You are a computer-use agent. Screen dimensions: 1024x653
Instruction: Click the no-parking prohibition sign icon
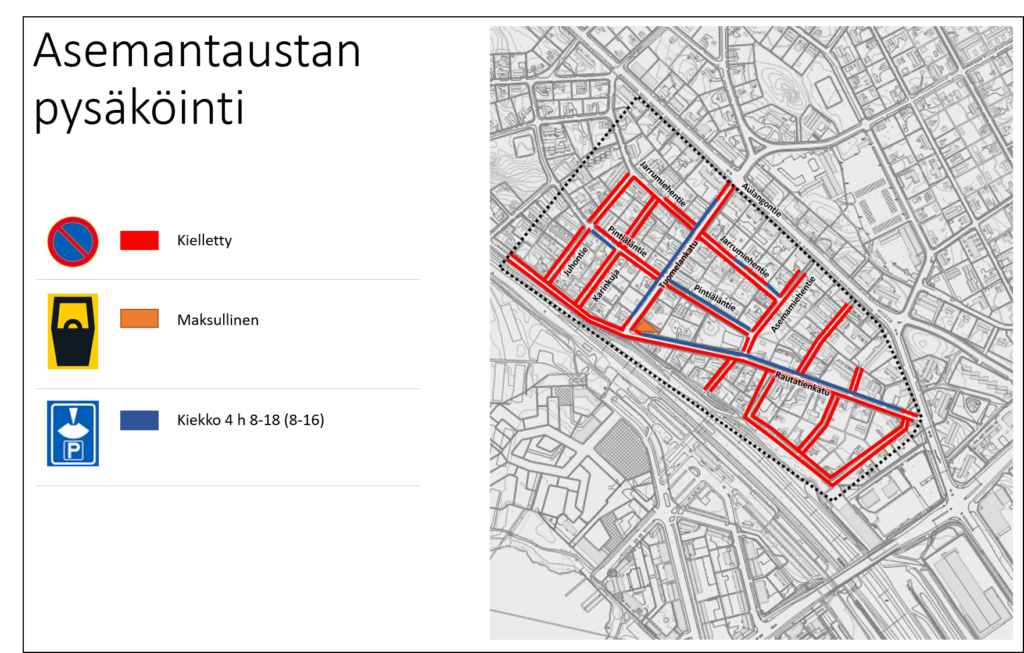[72, 241]
